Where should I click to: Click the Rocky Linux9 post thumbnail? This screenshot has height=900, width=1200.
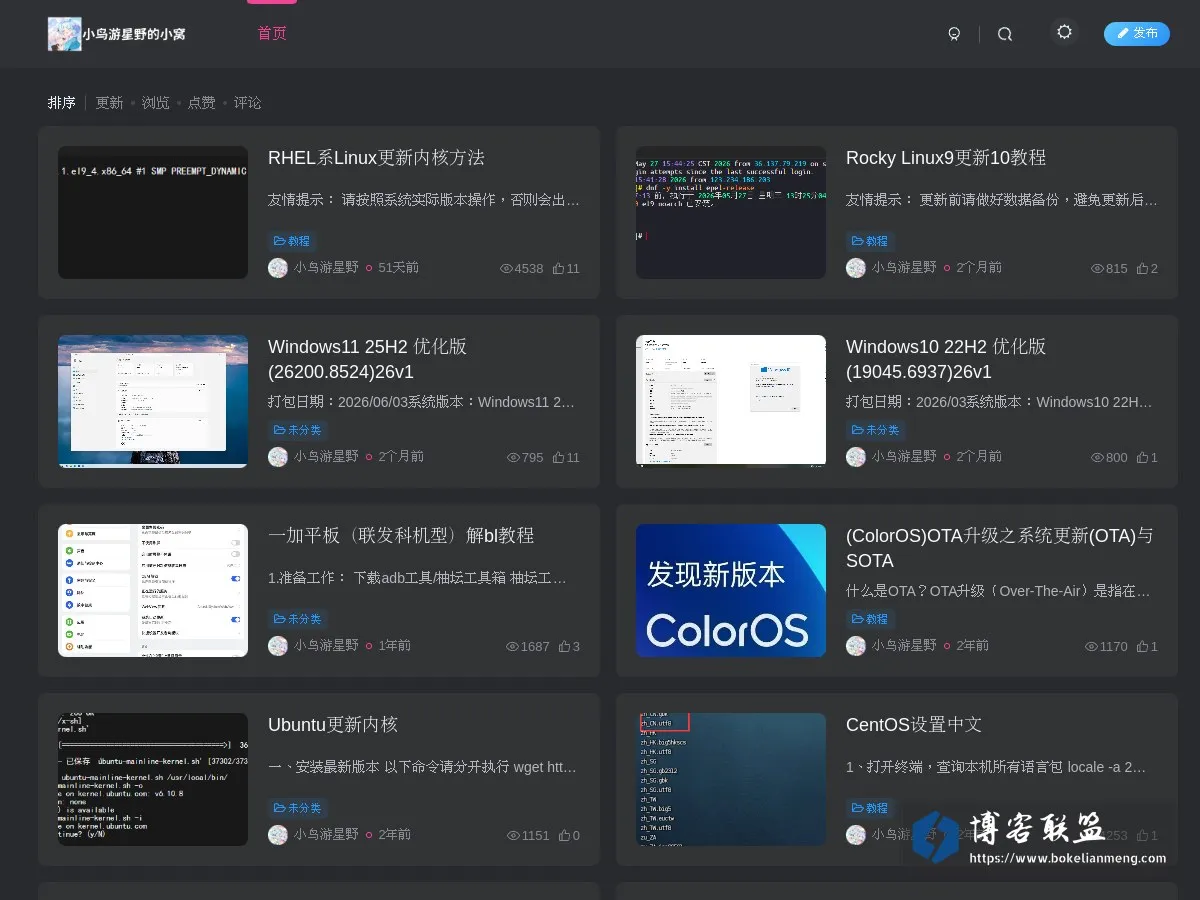pyautogui.click(x=731, y=212)
